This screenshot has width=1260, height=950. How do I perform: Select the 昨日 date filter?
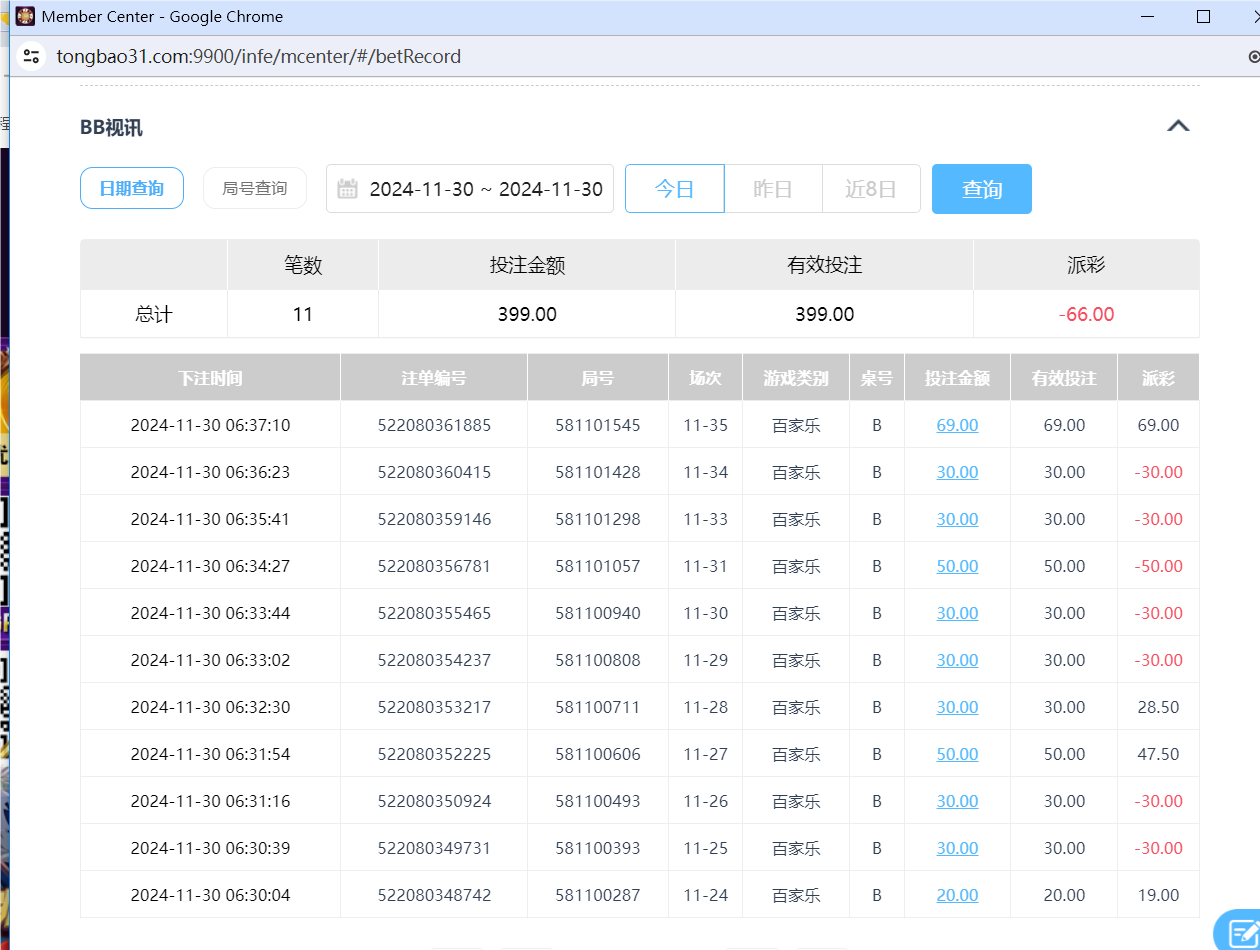tap(773, 188)
